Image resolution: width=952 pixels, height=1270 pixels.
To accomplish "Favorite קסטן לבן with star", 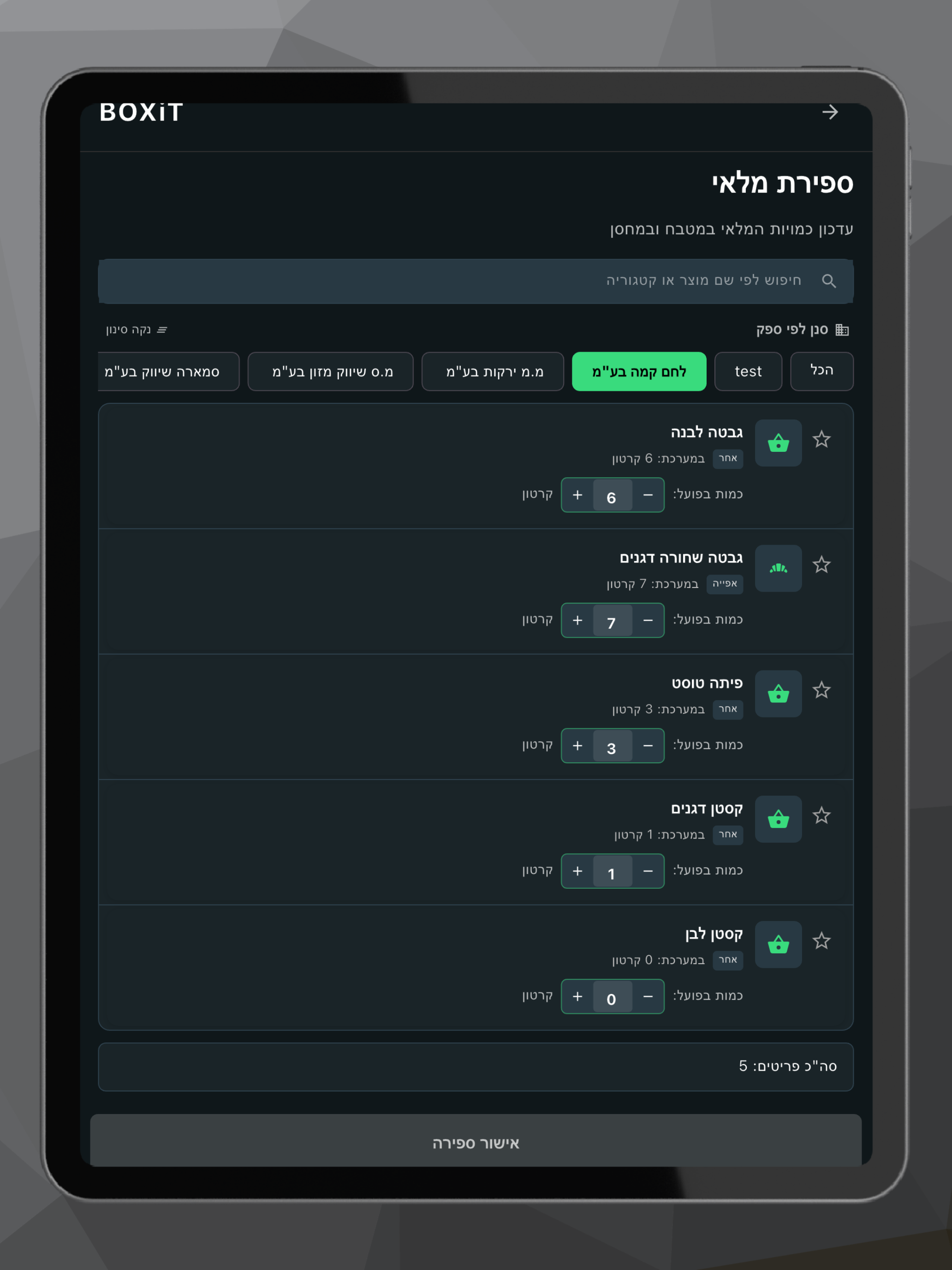I will pos(821,941).
